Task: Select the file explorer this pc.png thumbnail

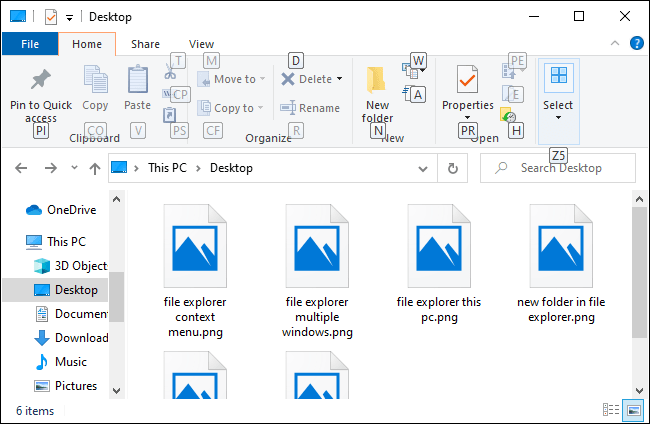Action: [438, 244]
